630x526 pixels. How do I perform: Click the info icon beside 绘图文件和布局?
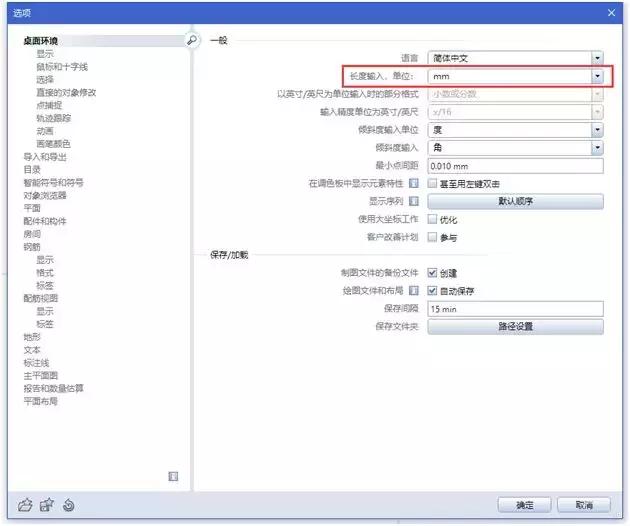coord(413,290)
